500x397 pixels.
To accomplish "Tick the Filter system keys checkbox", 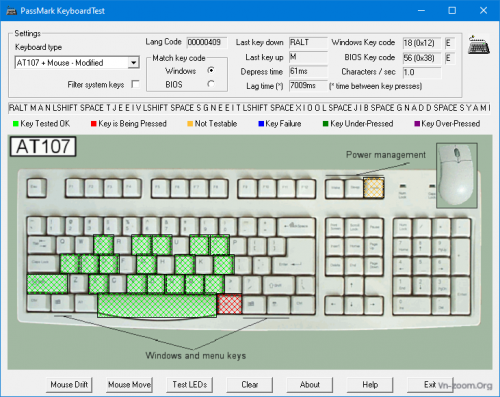I will (135, 84).
